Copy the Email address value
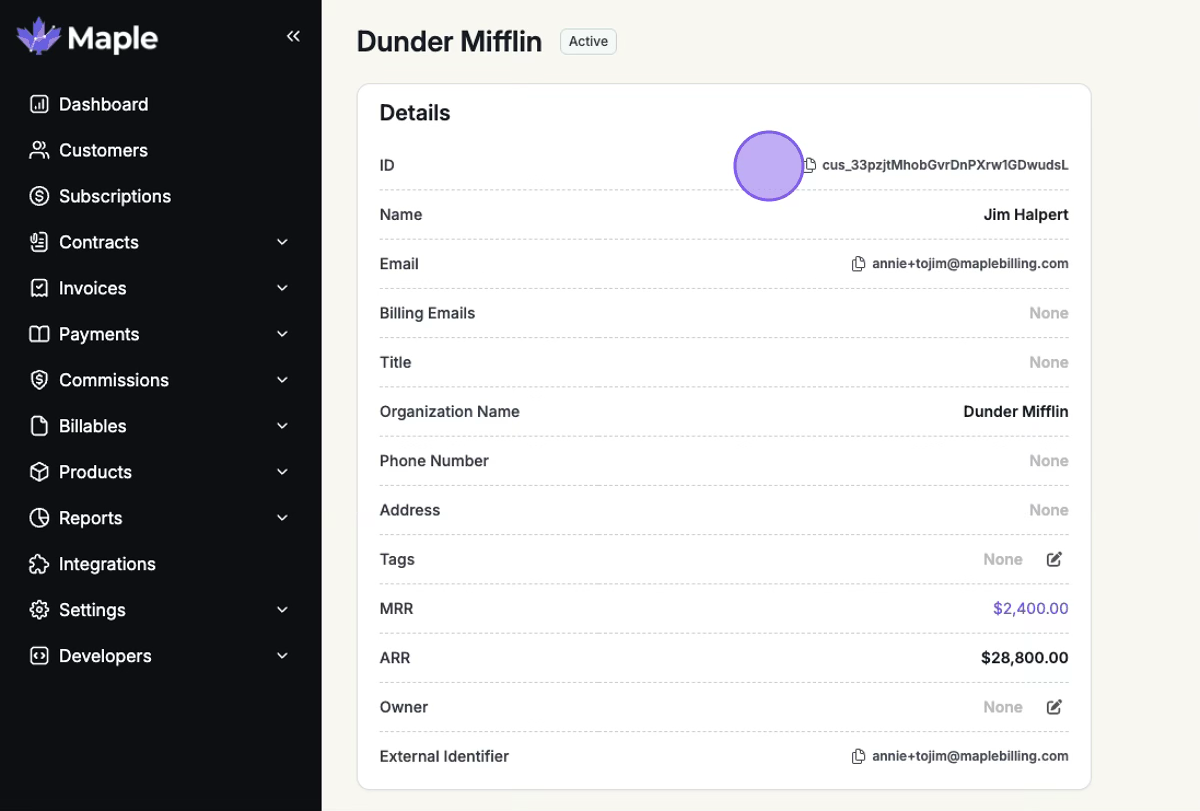Viewport: 1200px width, 811px height. tap(858, 264)
